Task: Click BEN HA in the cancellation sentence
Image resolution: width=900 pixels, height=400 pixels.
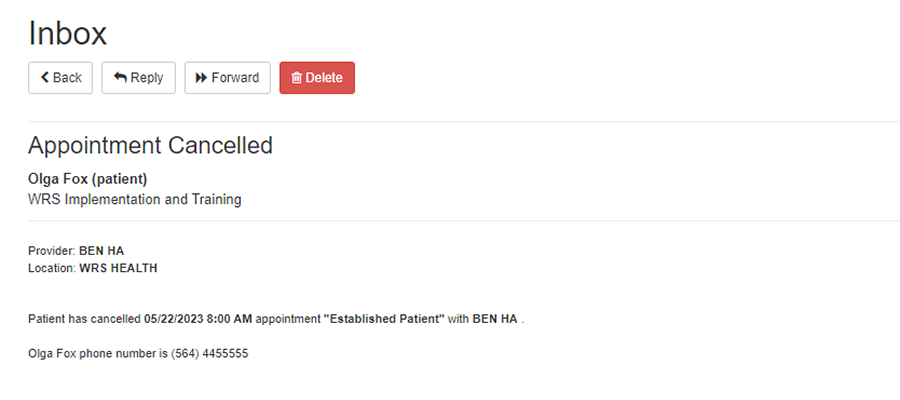Action: tap(495, 319)
